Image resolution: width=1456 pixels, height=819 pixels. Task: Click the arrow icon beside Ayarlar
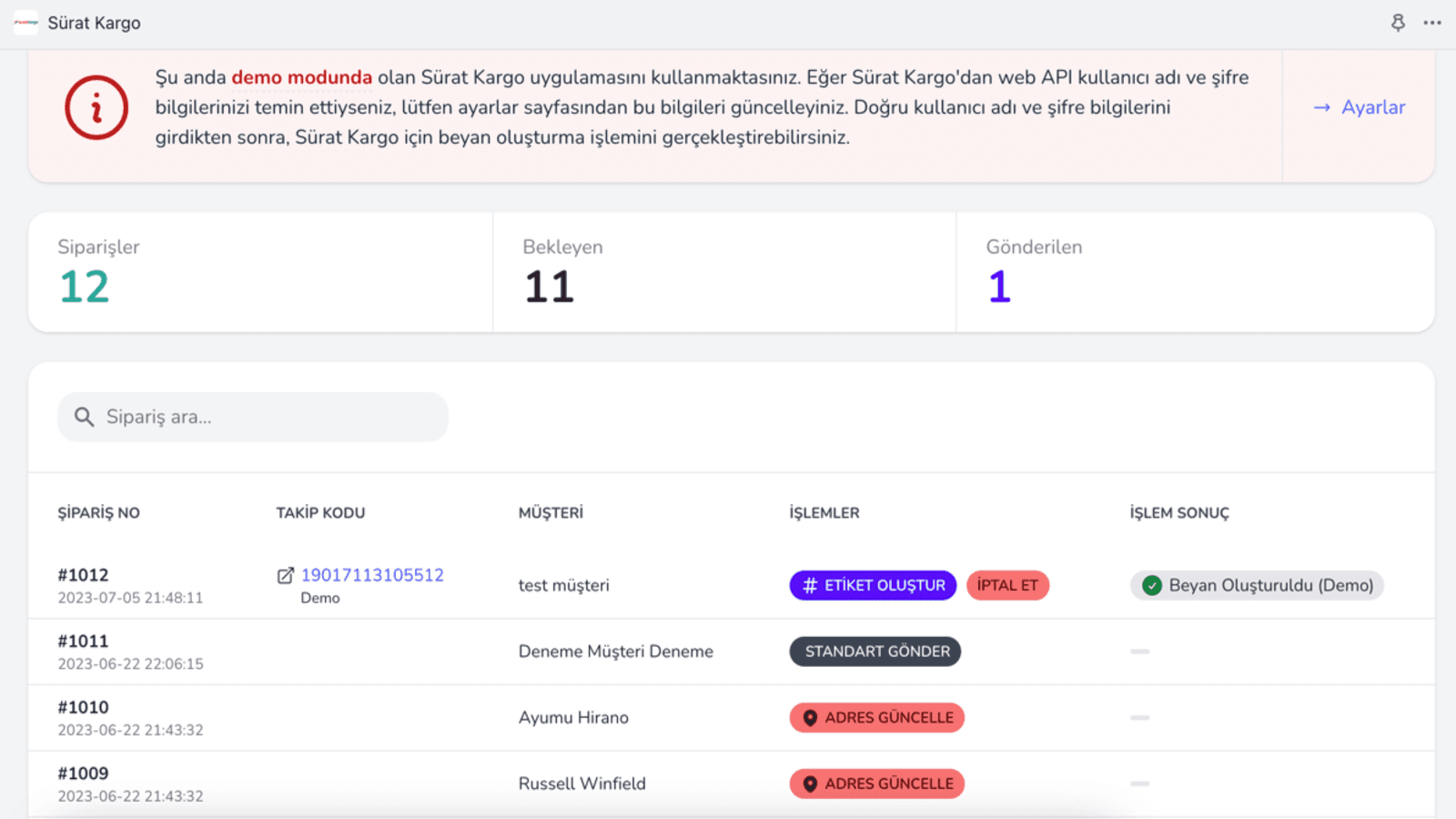(1322, 107)
